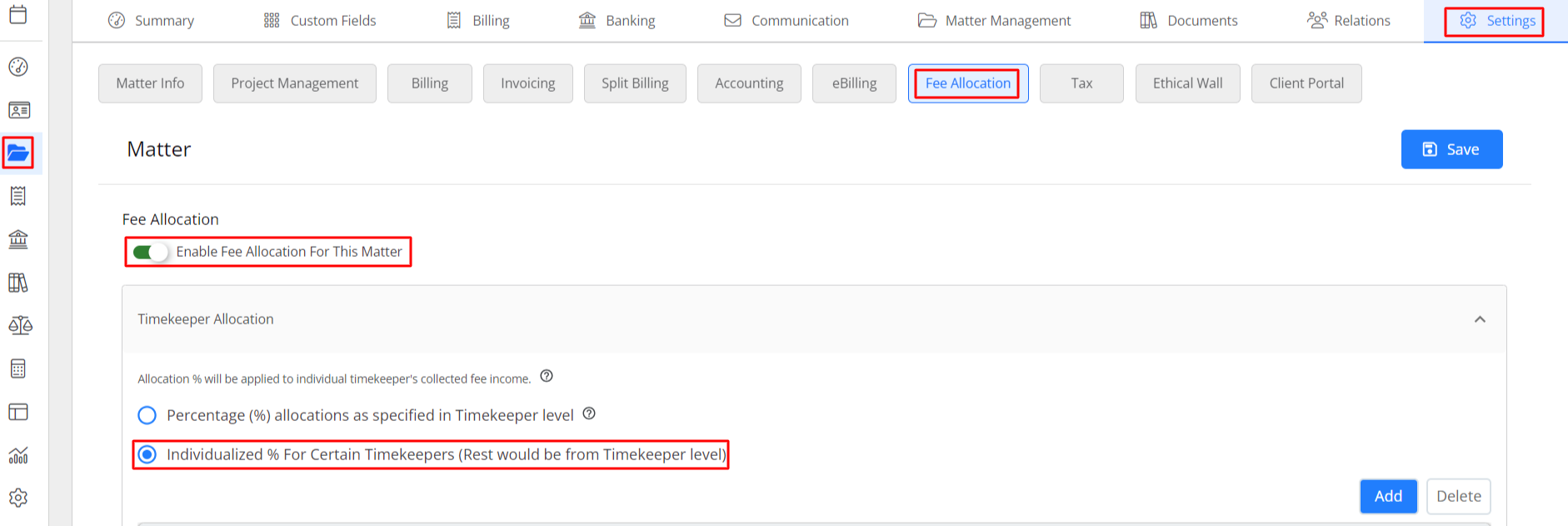Click the contacts card icon in sidebar

[x=18, y=110]
